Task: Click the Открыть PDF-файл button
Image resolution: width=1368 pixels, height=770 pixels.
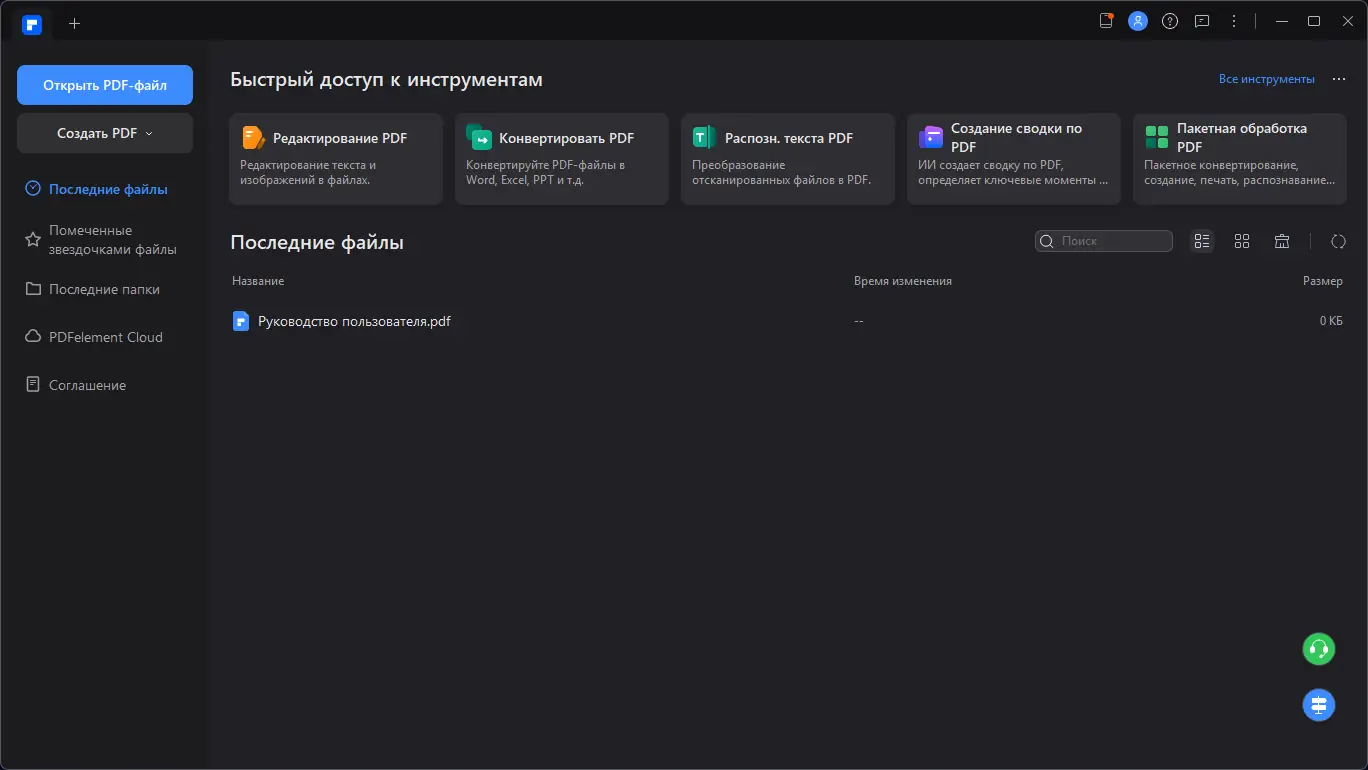Action: click(104, 84)
